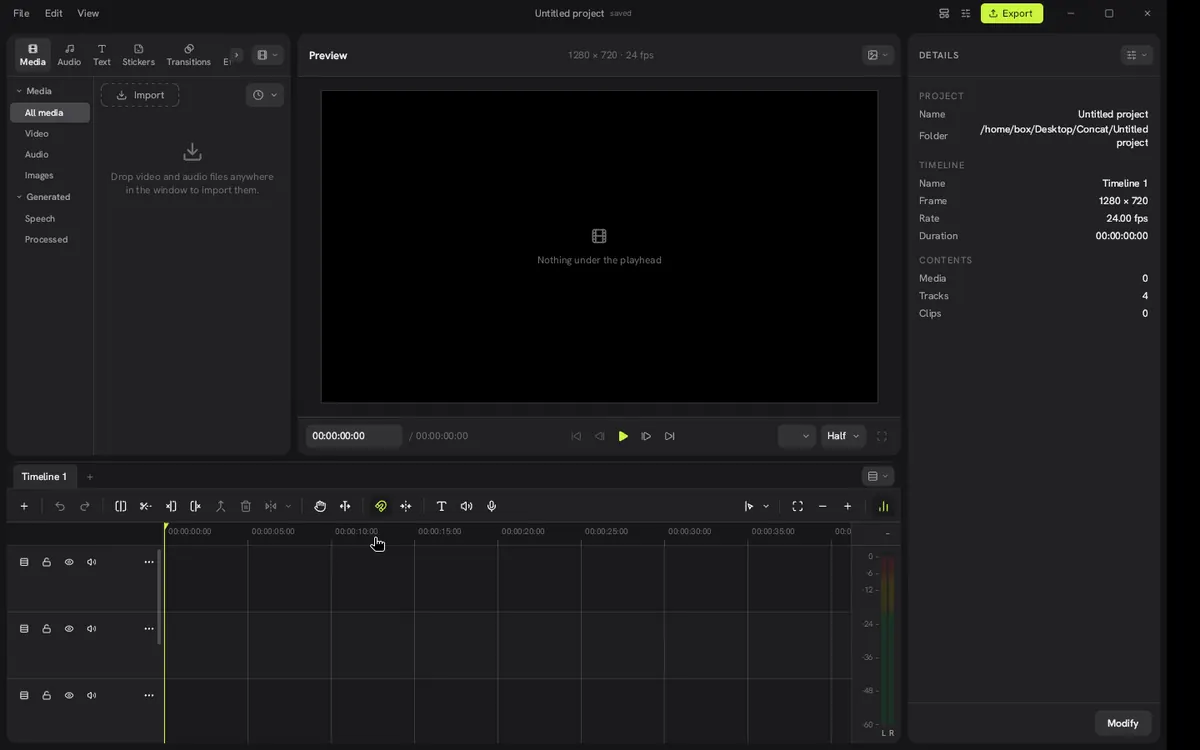Start voice recording with microphone icon
1200x750 pixels.
coord(492,506)
